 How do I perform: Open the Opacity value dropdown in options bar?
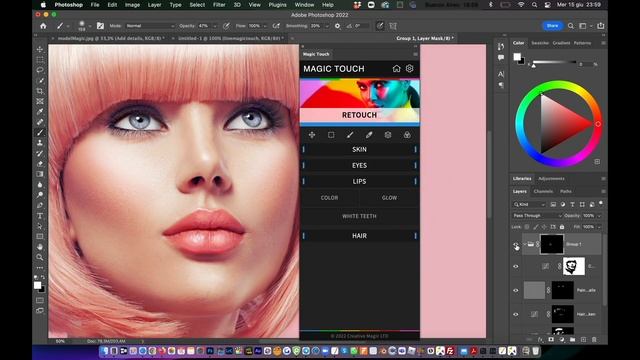coord(215,26)
